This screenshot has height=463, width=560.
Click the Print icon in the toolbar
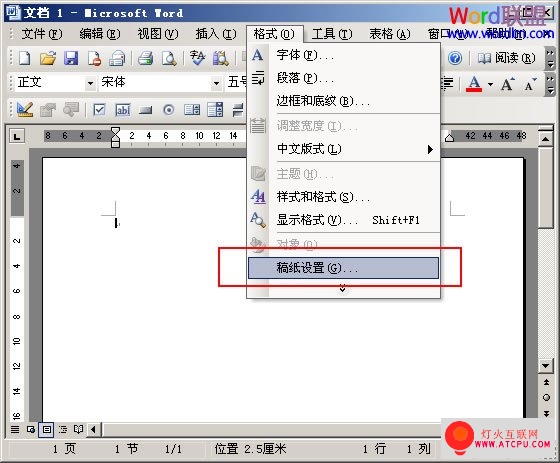click(146, 58)
